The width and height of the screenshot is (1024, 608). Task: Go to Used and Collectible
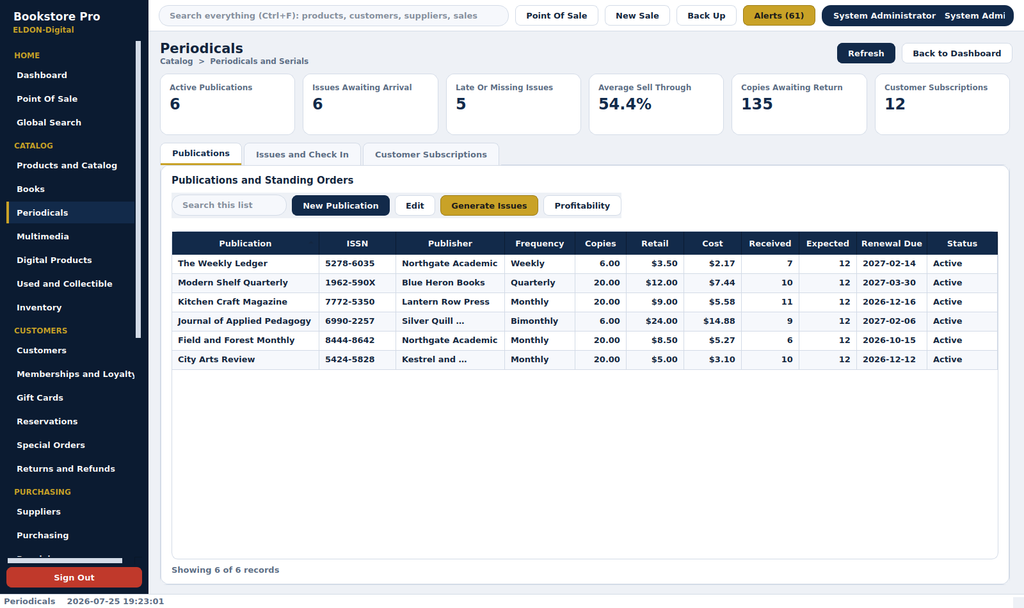(x=71, y=283)
